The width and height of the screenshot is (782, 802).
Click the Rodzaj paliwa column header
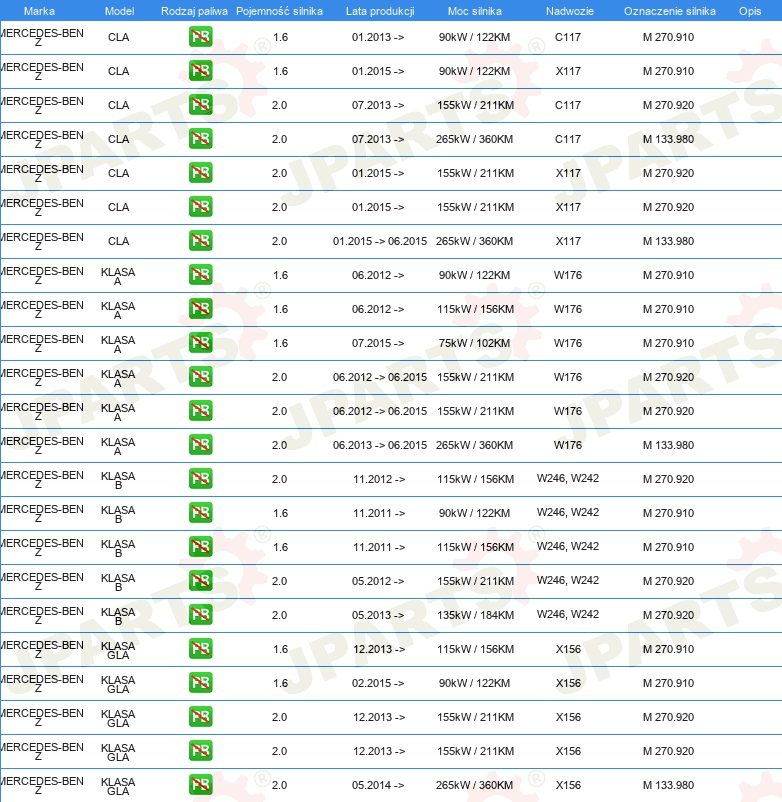(x=194, y=11)
